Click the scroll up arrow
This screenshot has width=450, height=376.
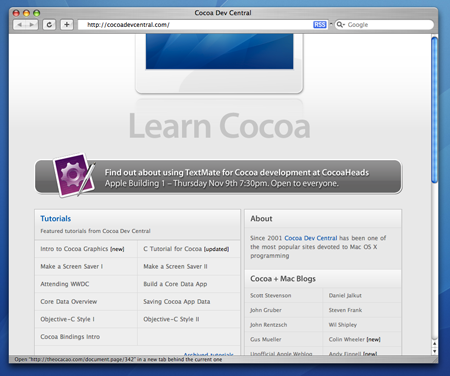tap(434, 343)
